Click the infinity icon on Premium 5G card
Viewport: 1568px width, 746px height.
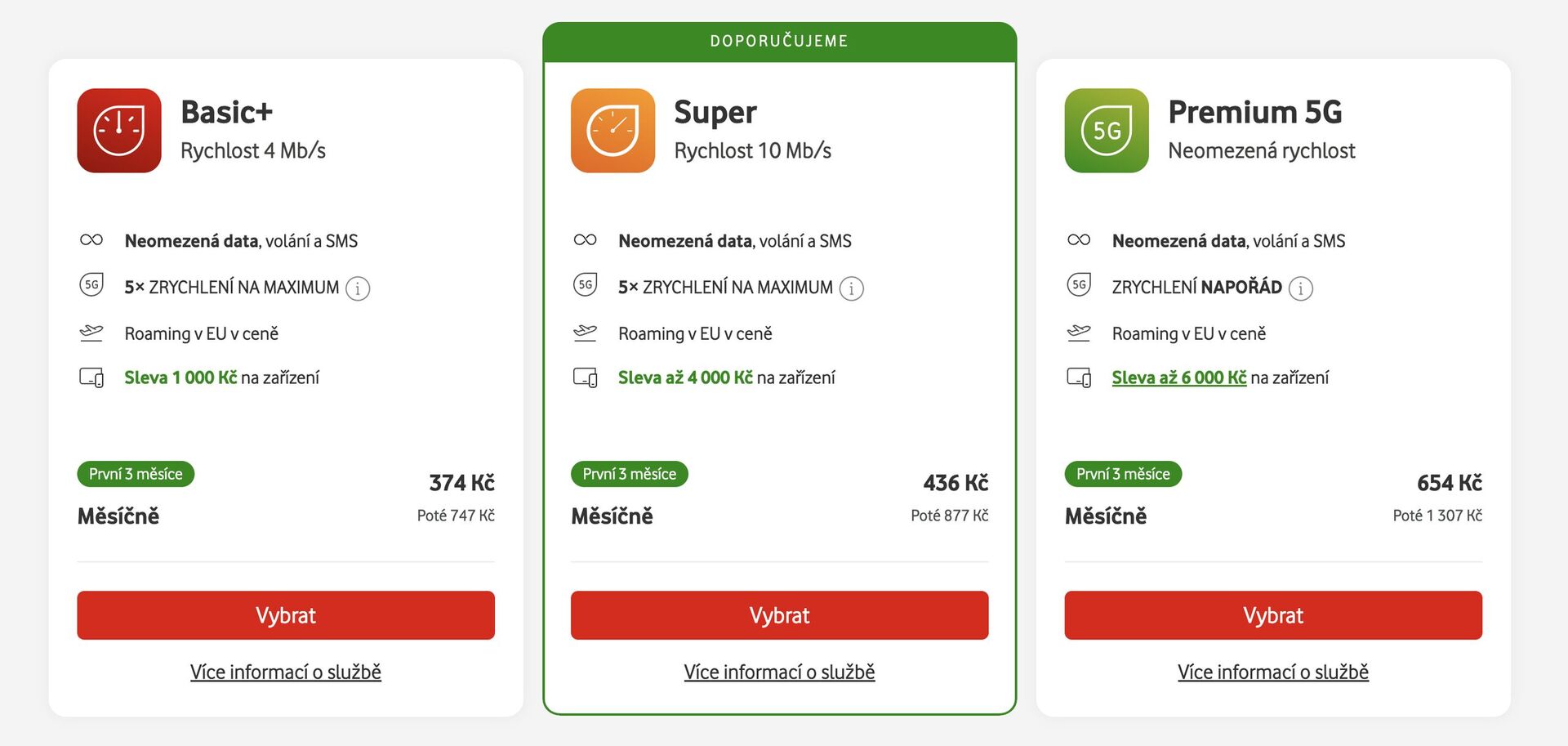click(x=1079, y=239)
